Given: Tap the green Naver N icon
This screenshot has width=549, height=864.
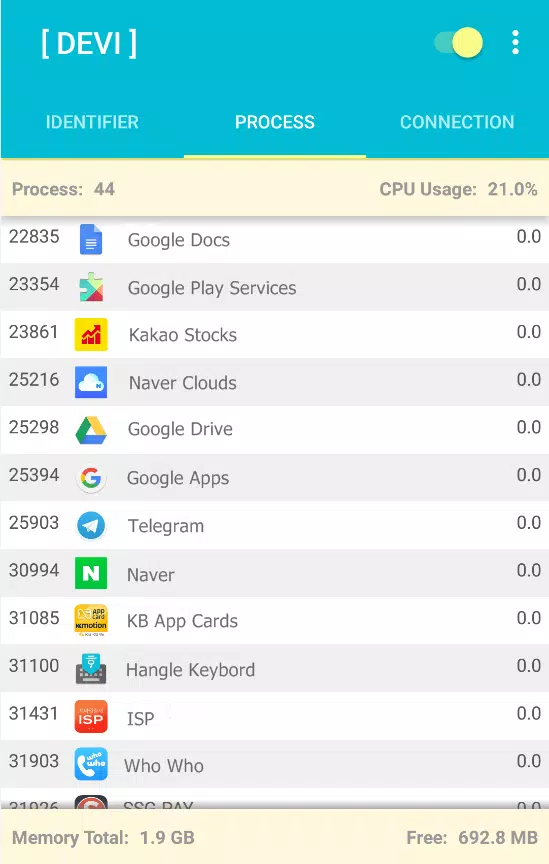Looking at the screenshot, I should [x=91, y=573].
